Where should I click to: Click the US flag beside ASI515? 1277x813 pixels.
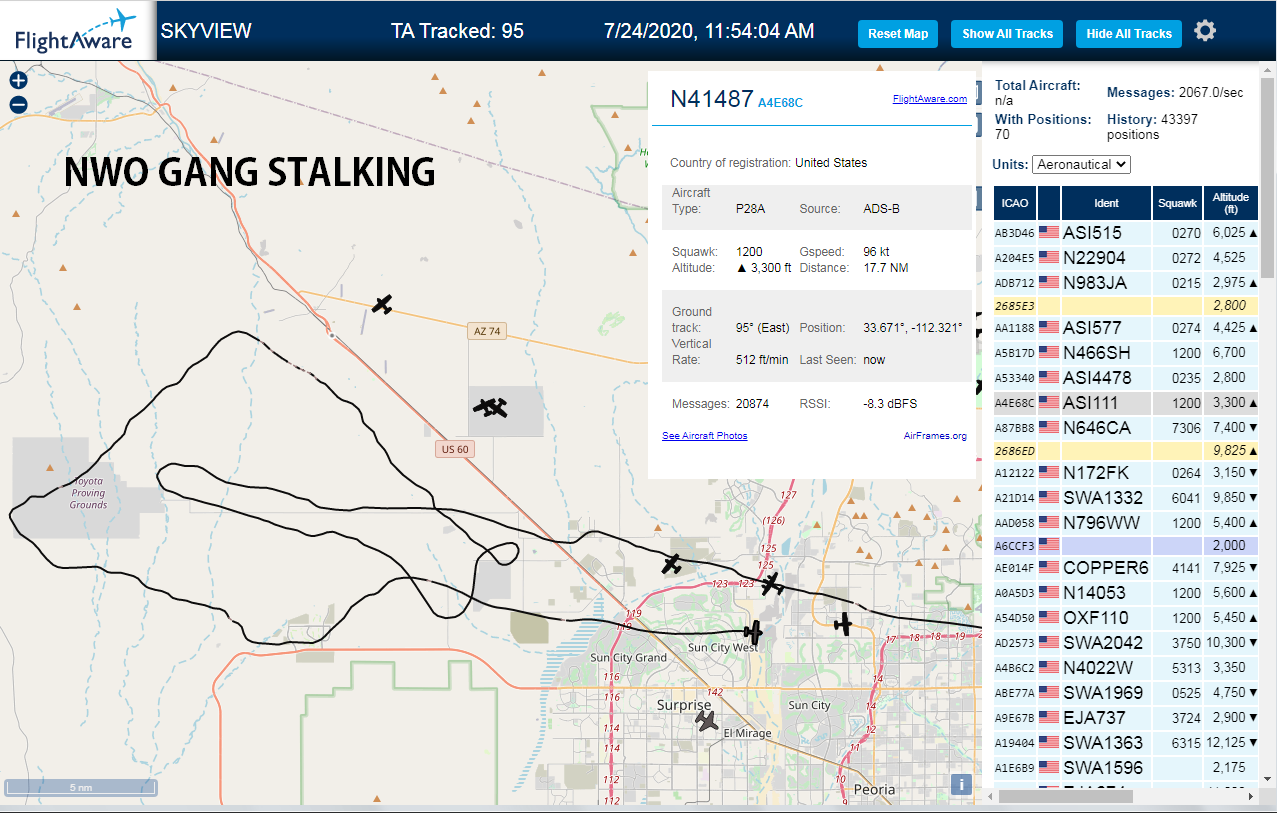coord(1049,233)
